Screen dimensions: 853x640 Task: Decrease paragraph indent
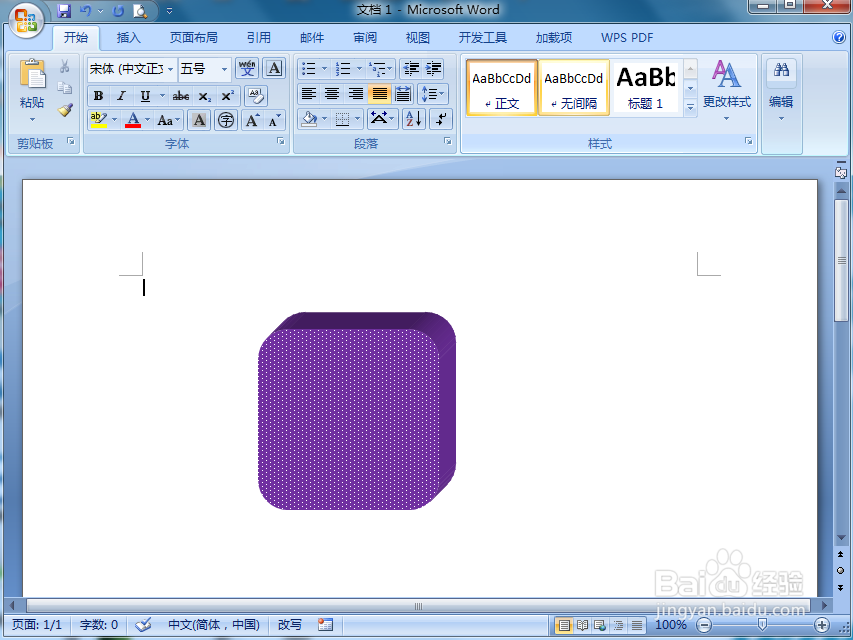point(412,69)
